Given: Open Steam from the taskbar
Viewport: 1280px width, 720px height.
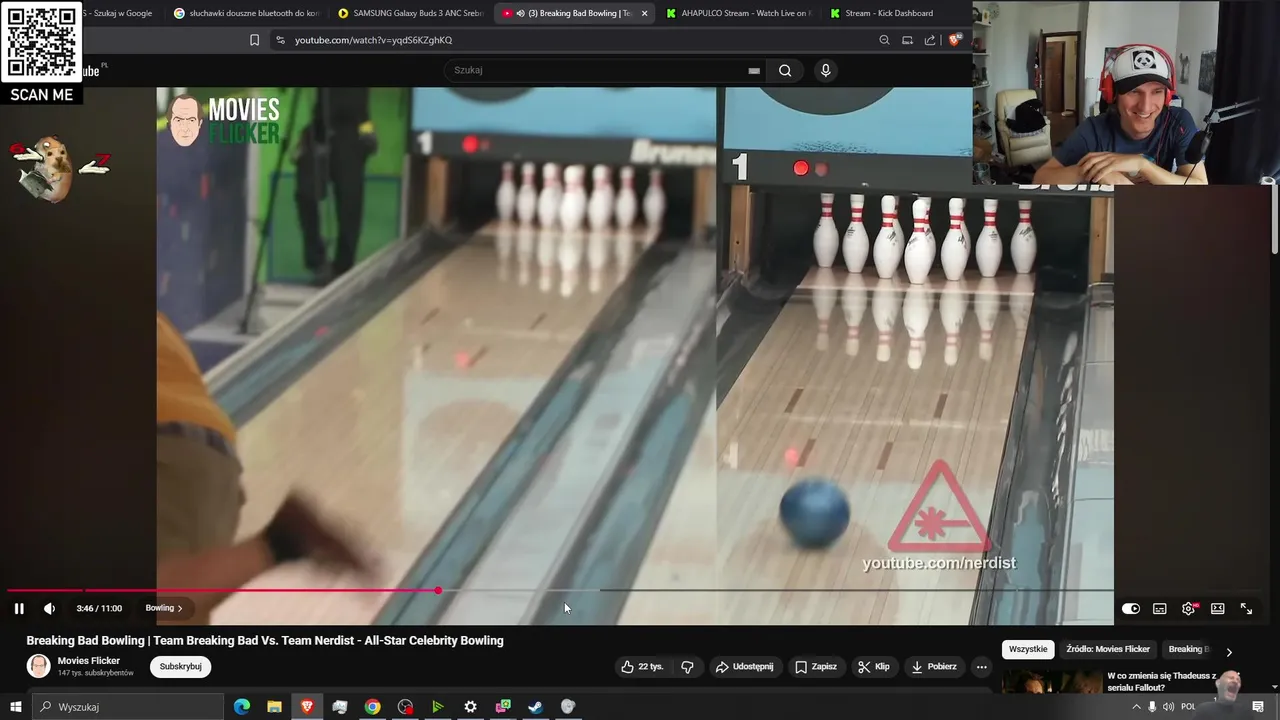Looking at the screenshot, I should point(535,707).
